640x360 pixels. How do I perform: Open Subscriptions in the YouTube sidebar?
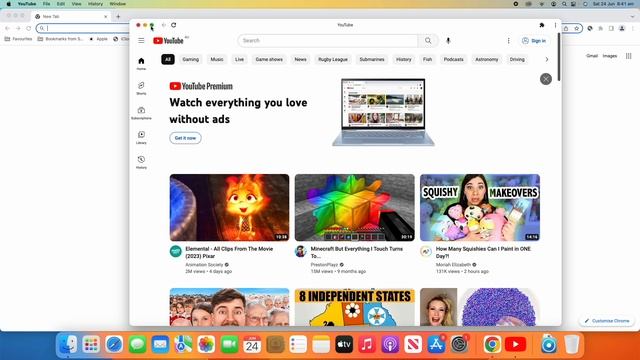point(141,113)
